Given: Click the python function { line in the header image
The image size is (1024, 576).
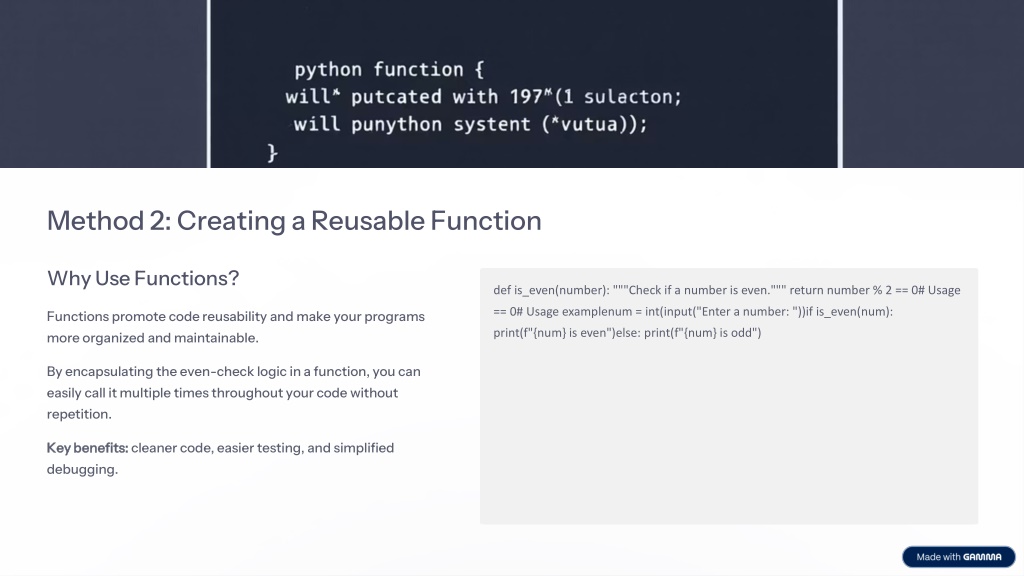Looking at the screenshot, I should point(388,70).
